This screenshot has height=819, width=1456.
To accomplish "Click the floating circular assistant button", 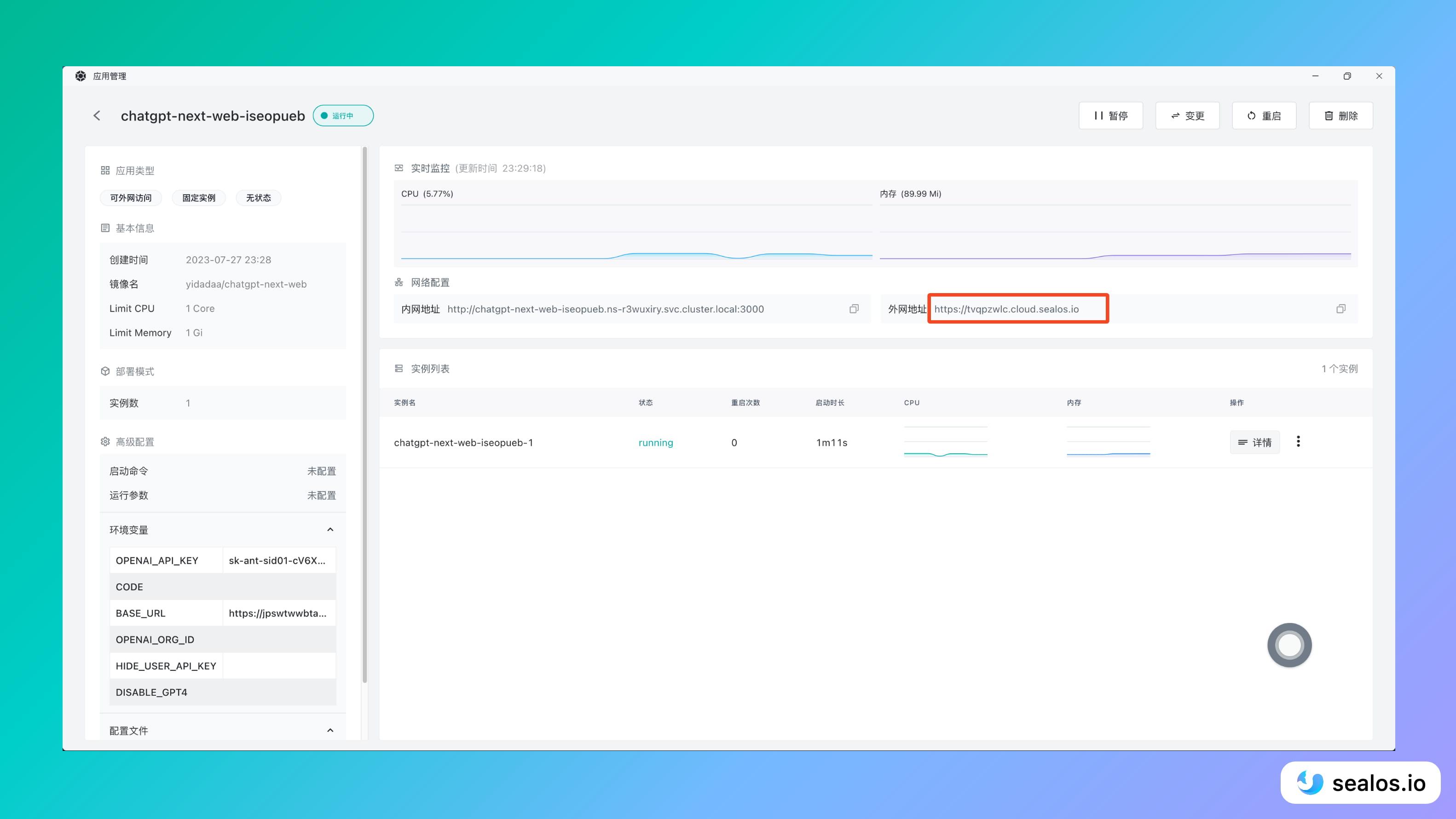I will click(1289, 645).
